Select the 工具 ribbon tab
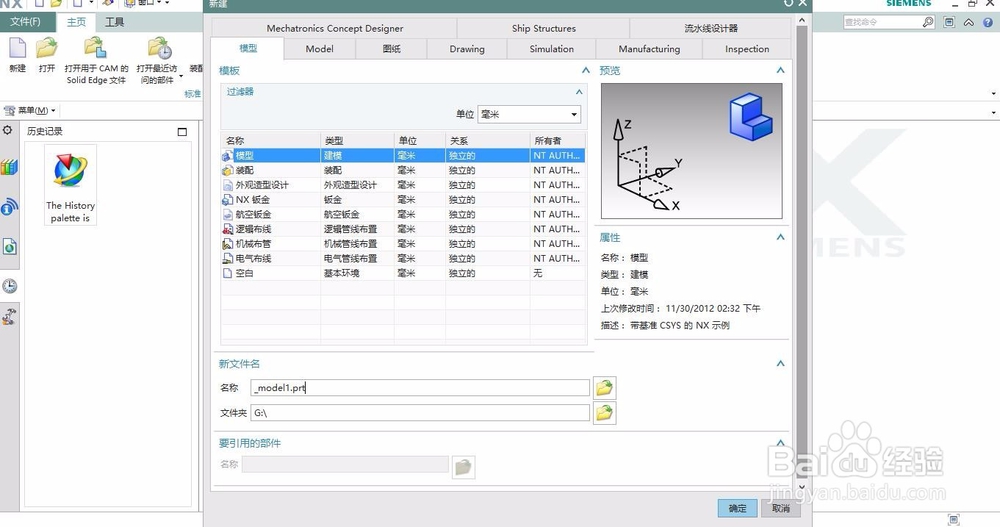Viewport: 1000px width, 527px height. (x=114, y=22)
